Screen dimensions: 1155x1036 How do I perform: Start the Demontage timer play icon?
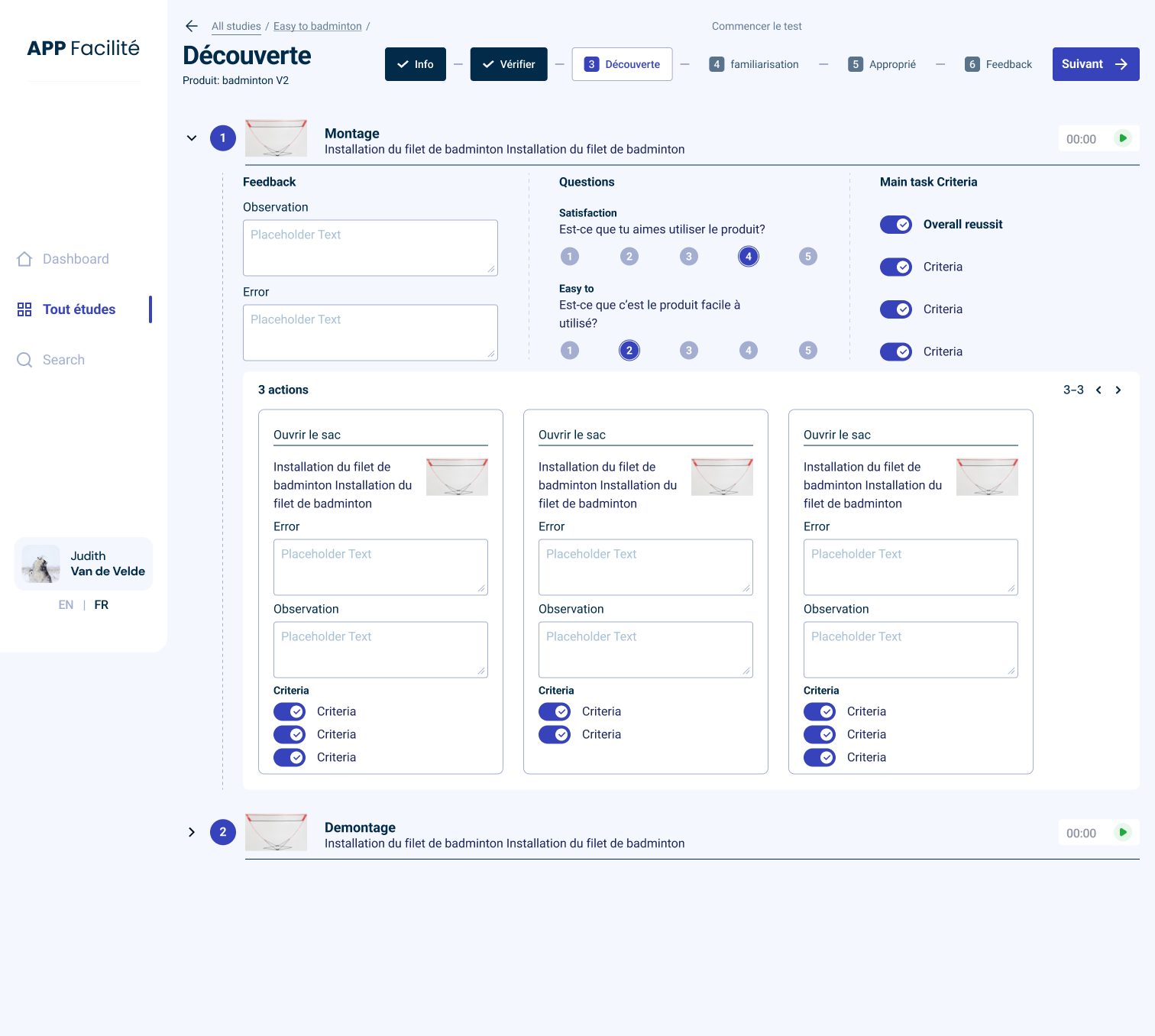click(1122, 833)
